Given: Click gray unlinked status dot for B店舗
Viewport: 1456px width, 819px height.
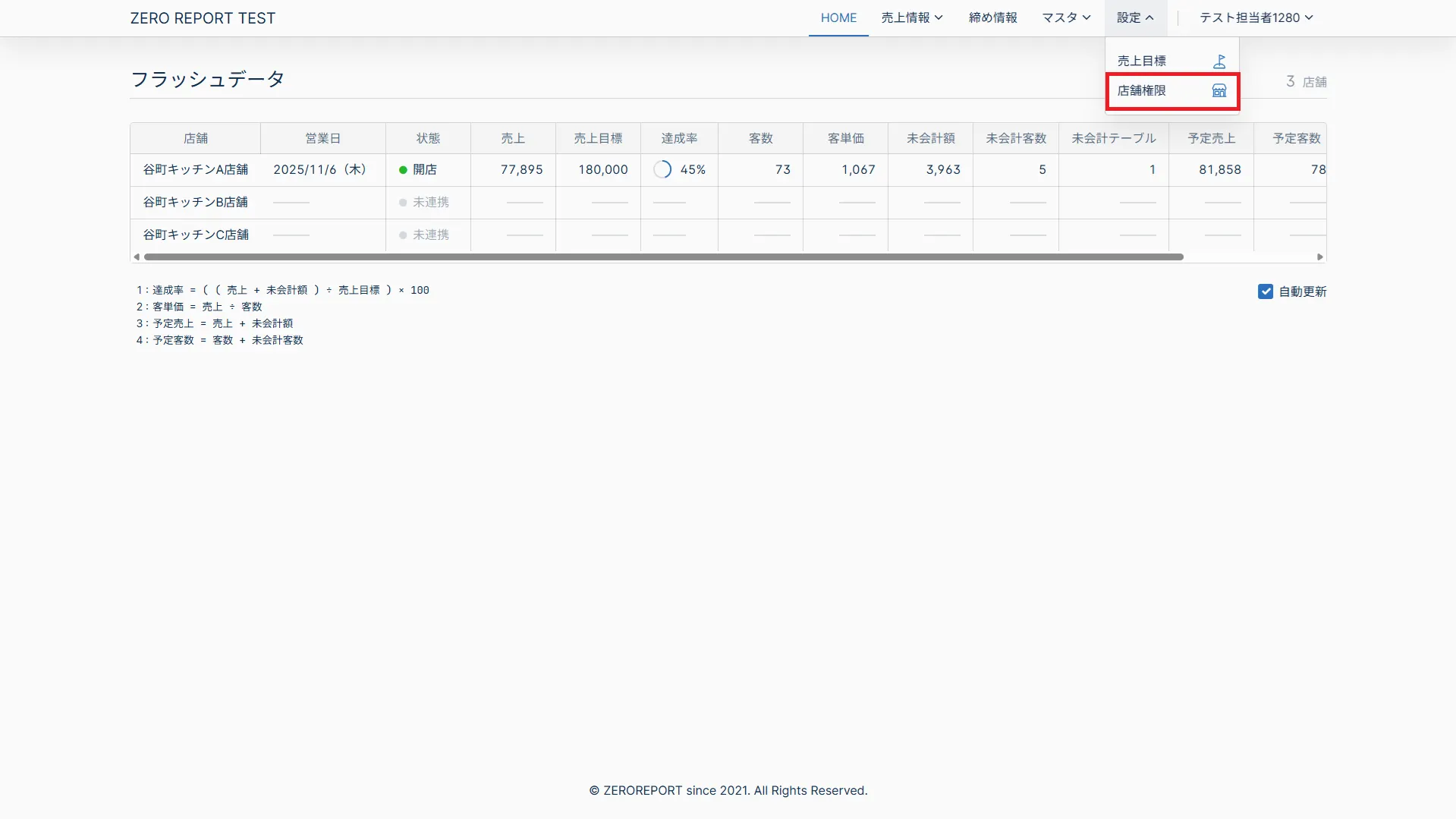Looking at the screenshot, I should 403,203.
